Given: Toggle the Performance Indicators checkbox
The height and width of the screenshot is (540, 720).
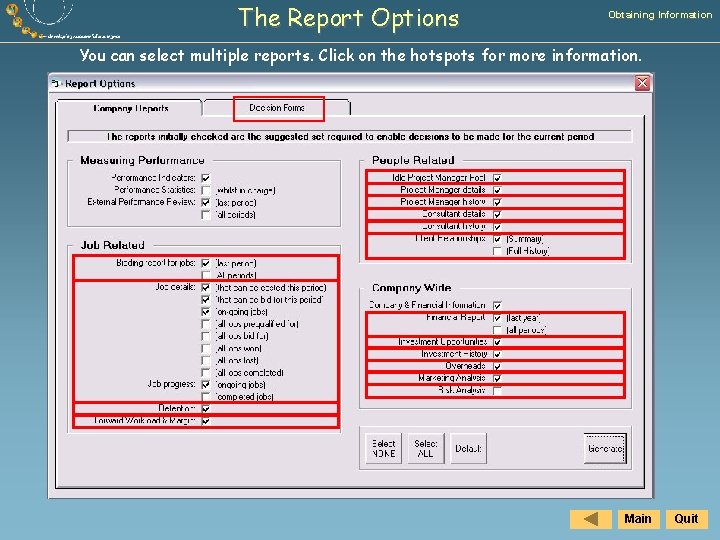Looking at the screenshot, I should pyautogui.click(x=206, y=178).
